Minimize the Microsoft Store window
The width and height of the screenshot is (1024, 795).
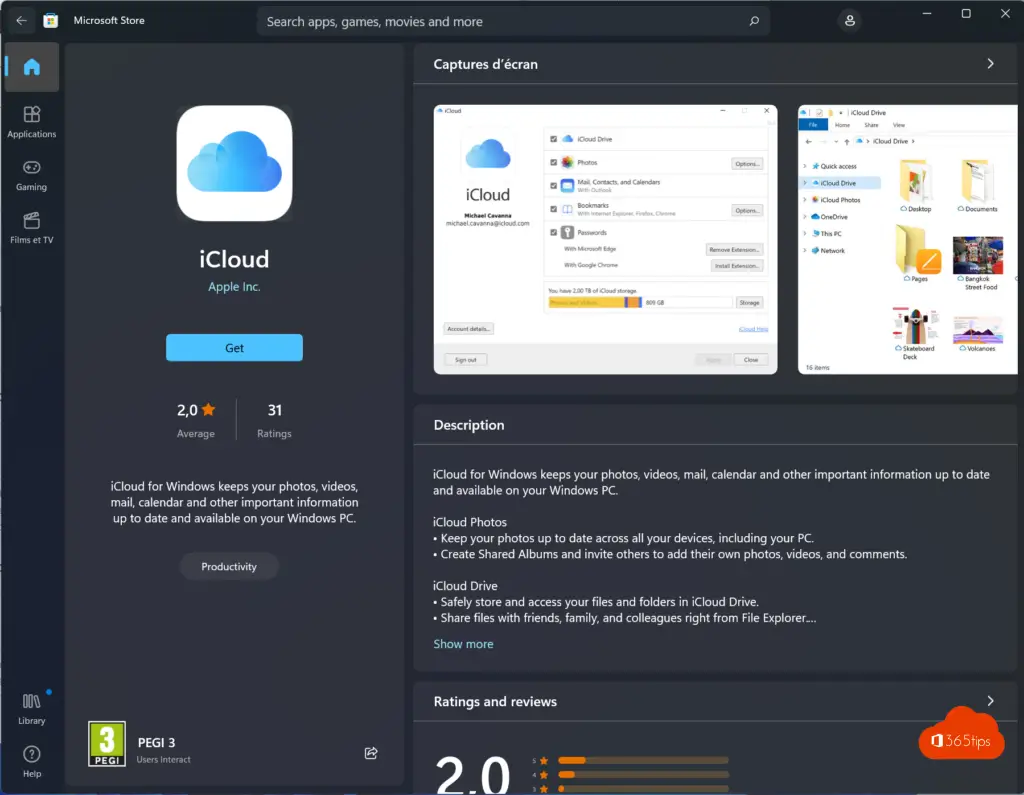(x=927, y=14)
